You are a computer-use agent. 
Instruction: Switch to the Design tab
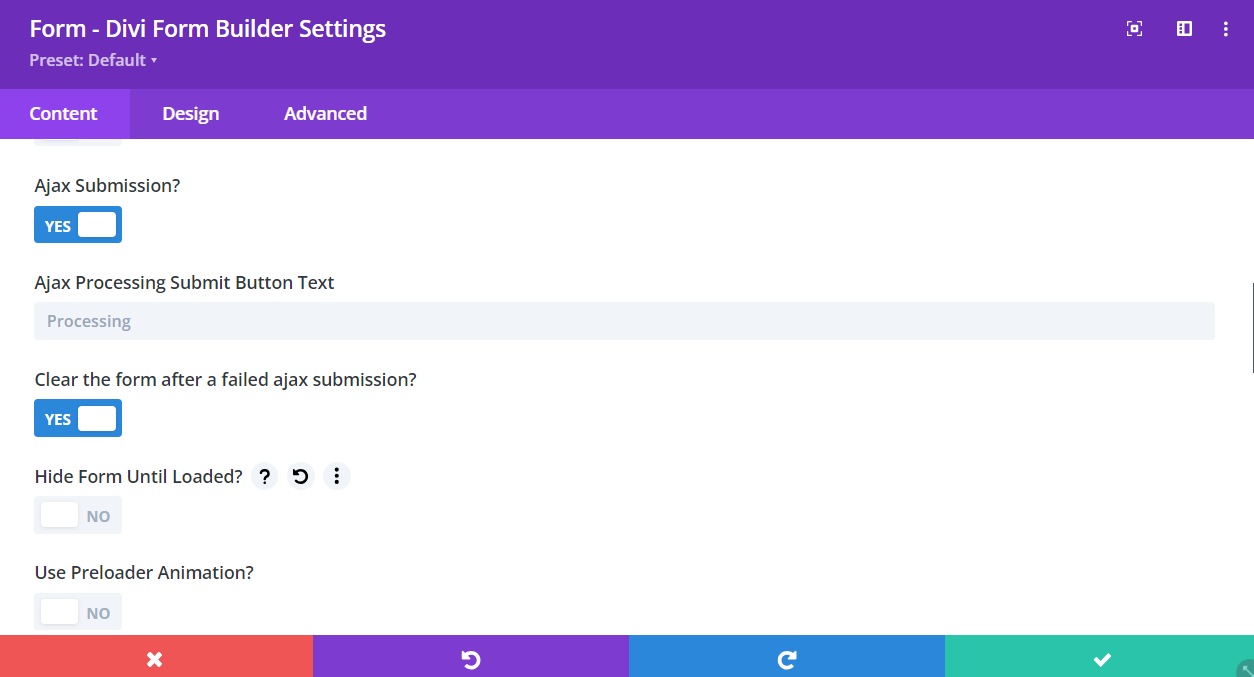[190, 113]
